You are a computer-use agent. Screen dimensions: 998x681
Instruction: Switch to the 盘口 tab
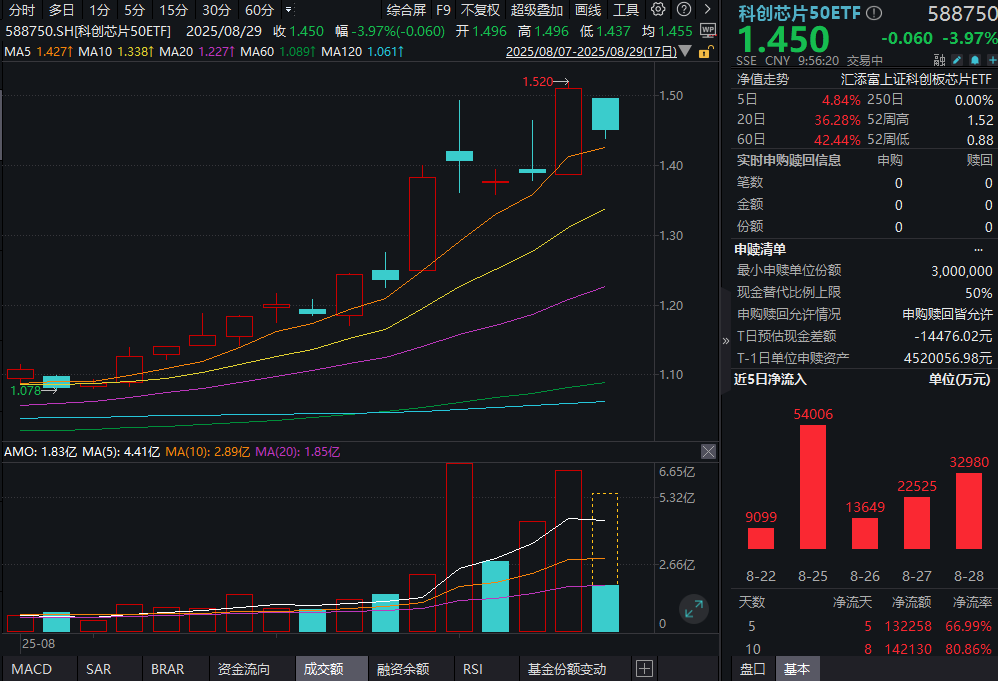(x=751, y=668)
